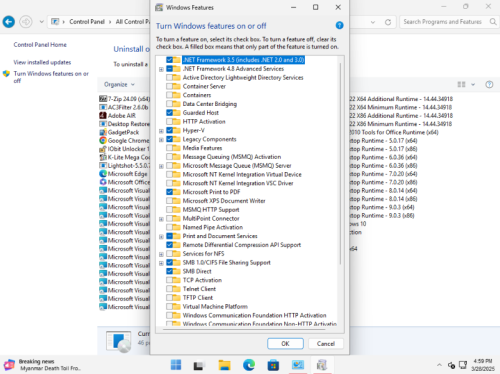Click Turn Windows features on or off link
500x374 pixels.
click(x=51, y=77)
